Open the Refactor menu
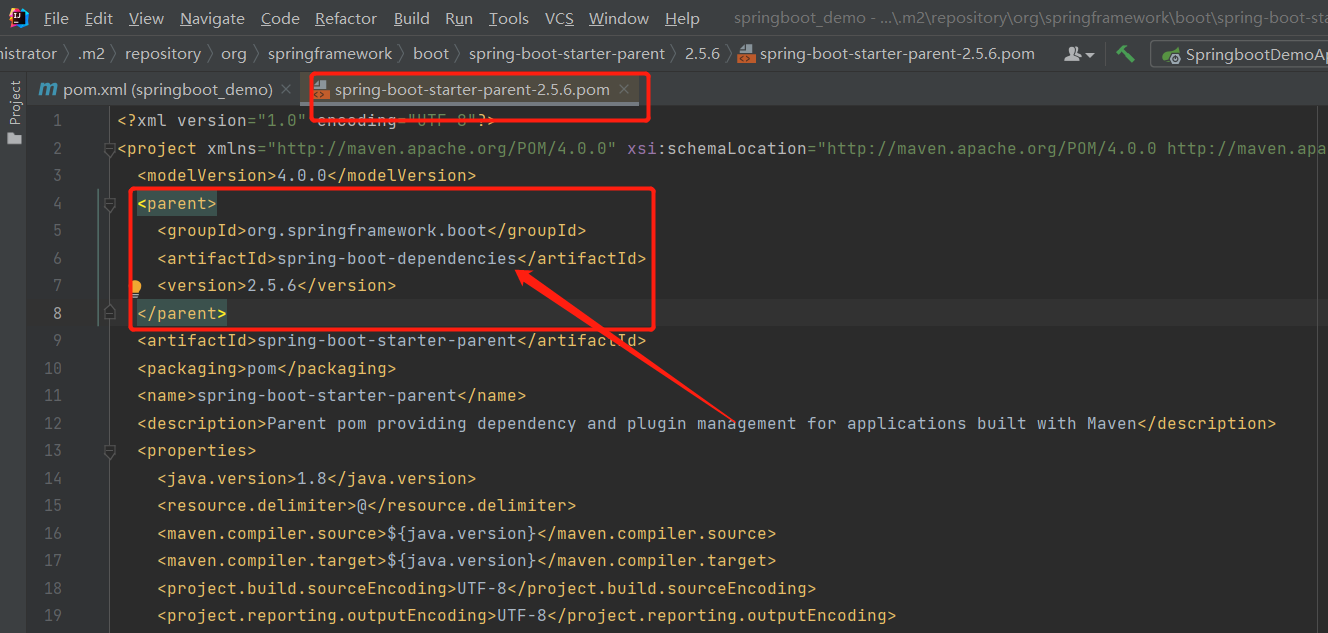The width and height of the screenshot is (1328, 633). [x=347, y=19]
